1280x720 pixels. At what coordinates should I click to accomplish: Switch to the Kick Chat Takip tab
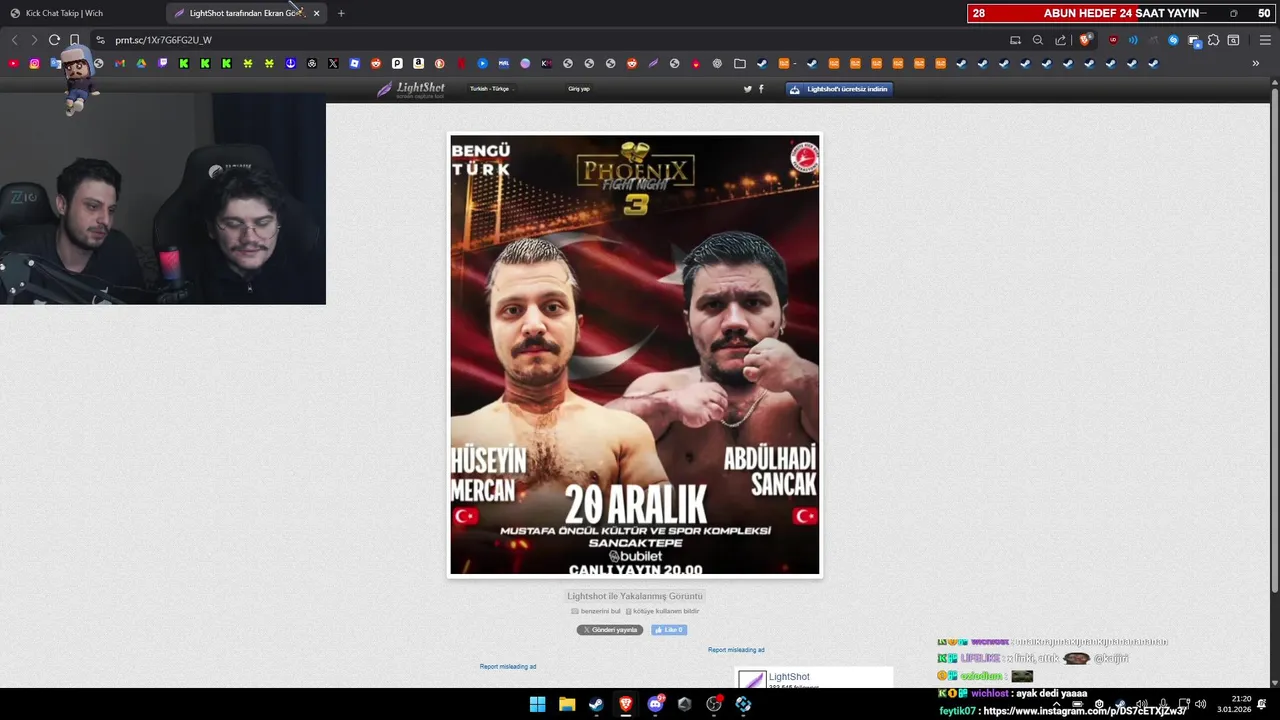tap(83, 13)
